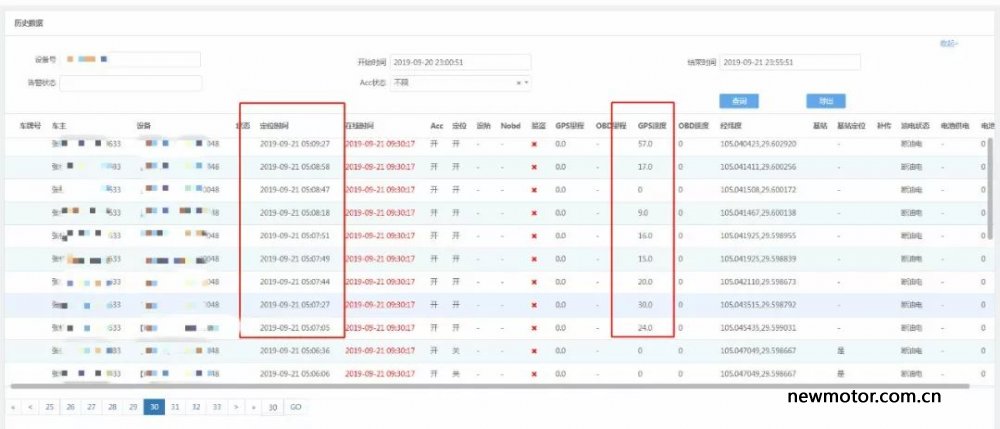The width and height of the screenshot is (1000, 429).
Task: Click the timestamp cell 2019-09-21 05:06:36
Action: click(x=295, y=351)
